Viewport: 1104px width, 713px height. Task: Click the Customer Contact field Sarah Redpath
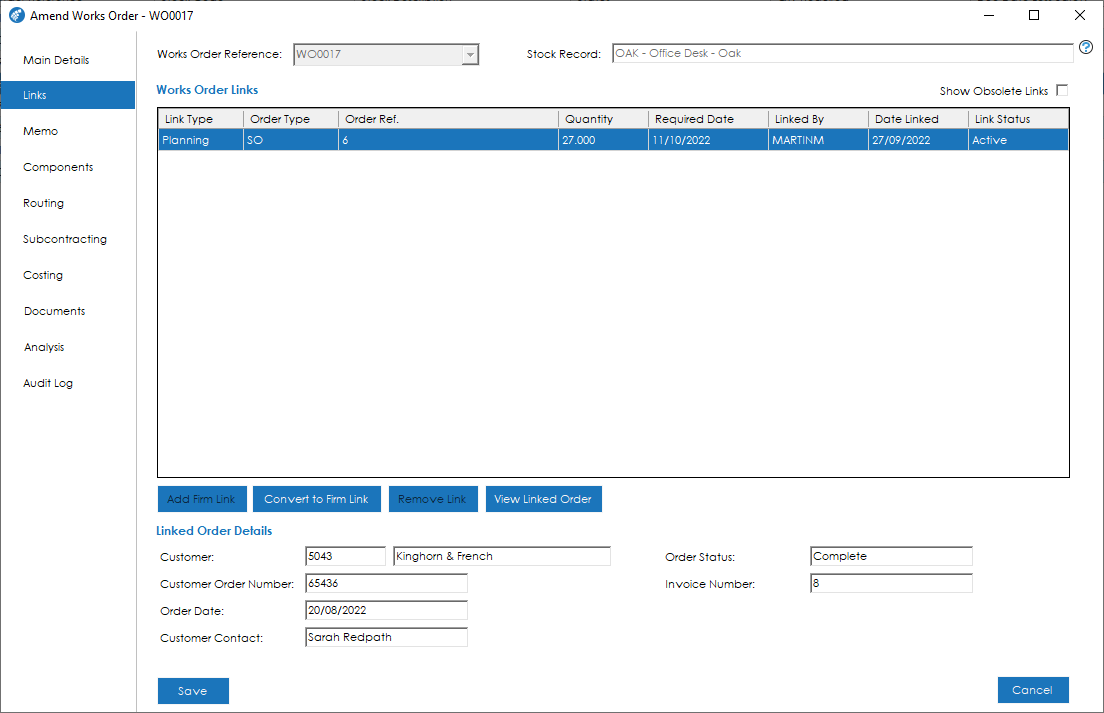click(x=387, y=637)
